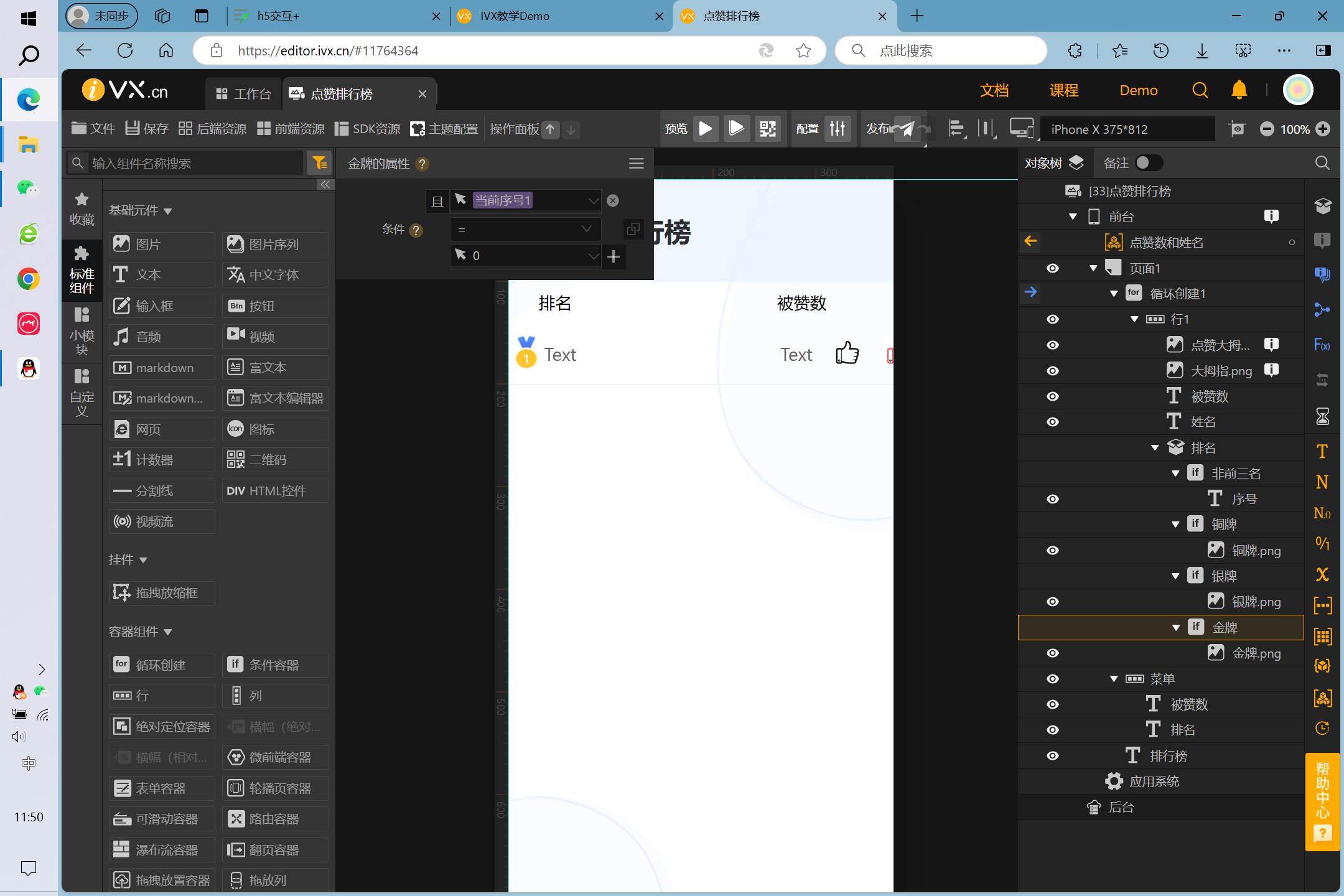
Task: Switch to the 工作台 tab
Action: coord(243,94)
